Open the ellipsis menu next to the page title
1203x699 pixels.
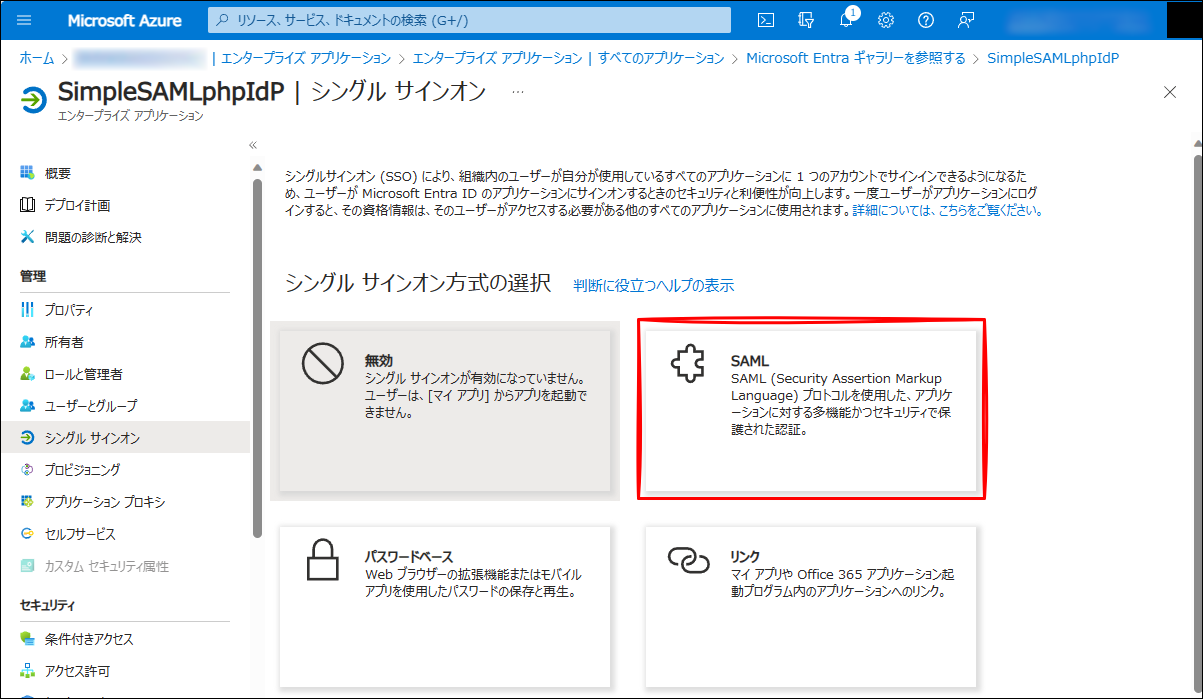pos(517,91)
